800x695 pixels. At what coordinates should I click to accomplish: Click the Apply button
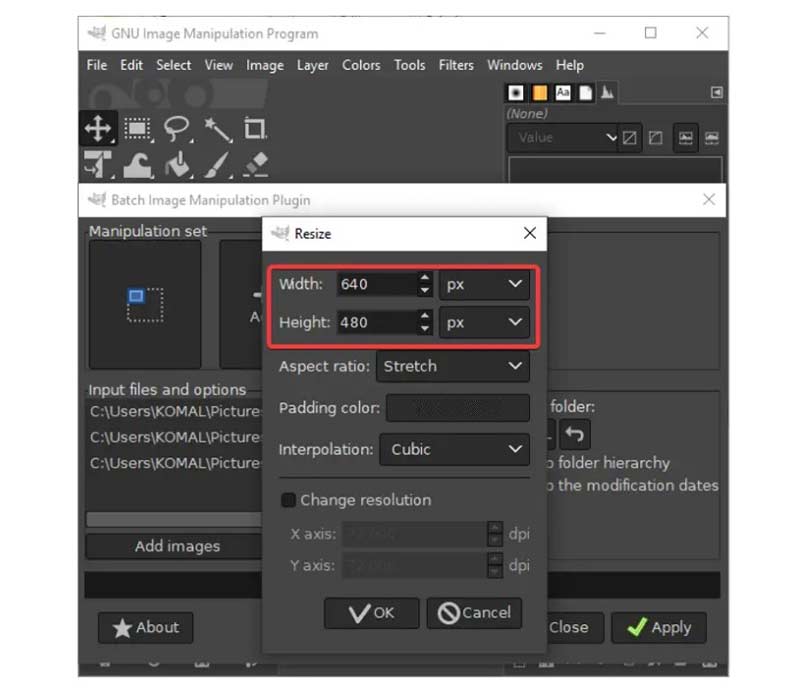click(659, 628)
